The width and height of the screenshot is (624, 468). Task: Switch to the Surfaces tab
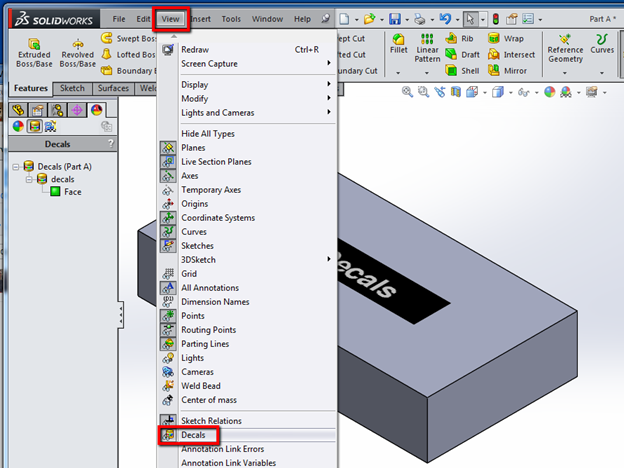[113, 88]
